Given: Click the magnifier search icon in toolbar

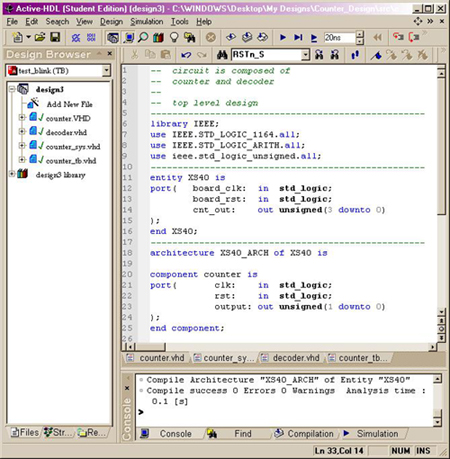Looking at the screenshot, I should pyautogui.click(x=143, y=37).
